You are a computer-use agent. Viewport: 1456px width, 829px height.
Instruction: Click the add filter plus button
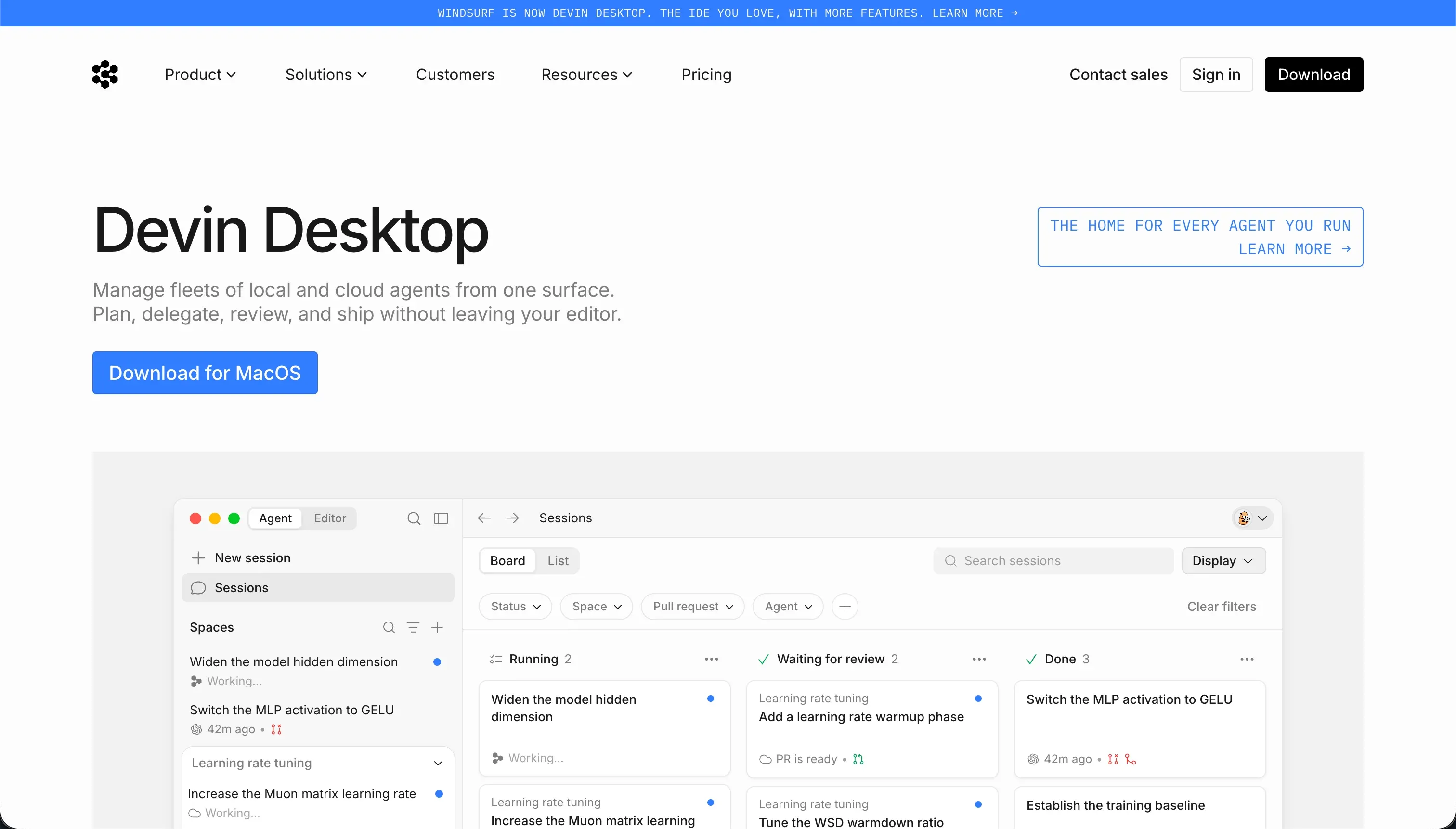coord(845,607)
